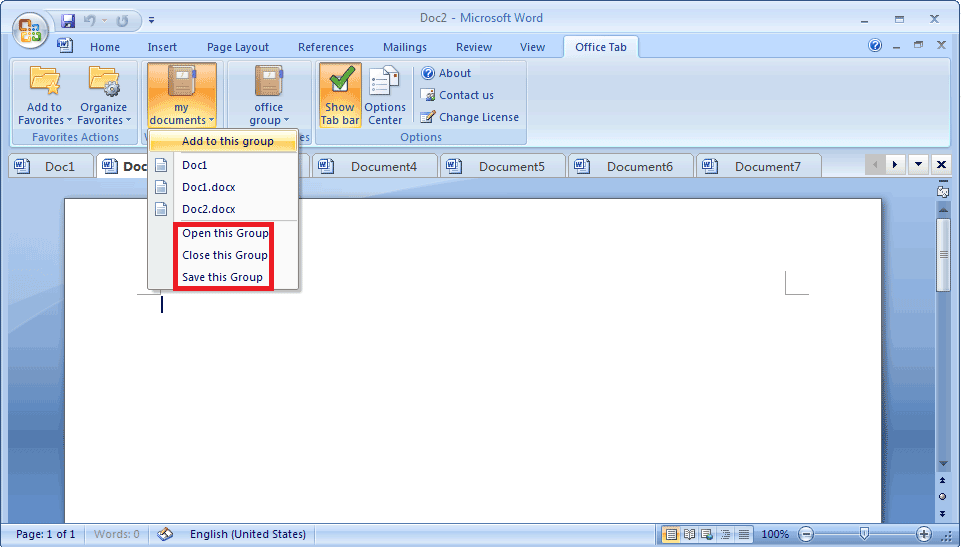This screenshot has height=547, width=961.
Task: Undo last action in Quick Access Toolbar
Action: [x=90, y=21]
